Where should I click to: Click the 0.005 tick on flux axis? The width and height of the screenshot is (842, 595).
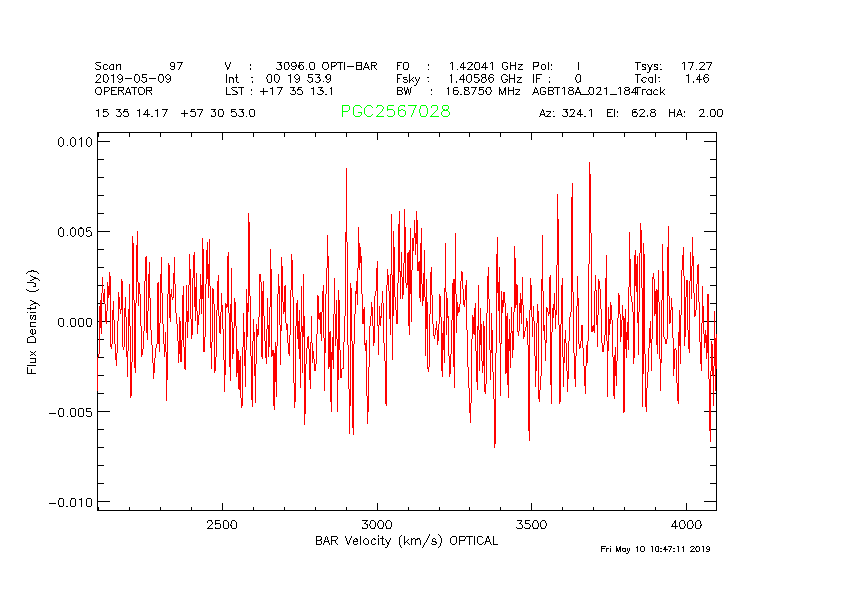(x=73, y=232)
